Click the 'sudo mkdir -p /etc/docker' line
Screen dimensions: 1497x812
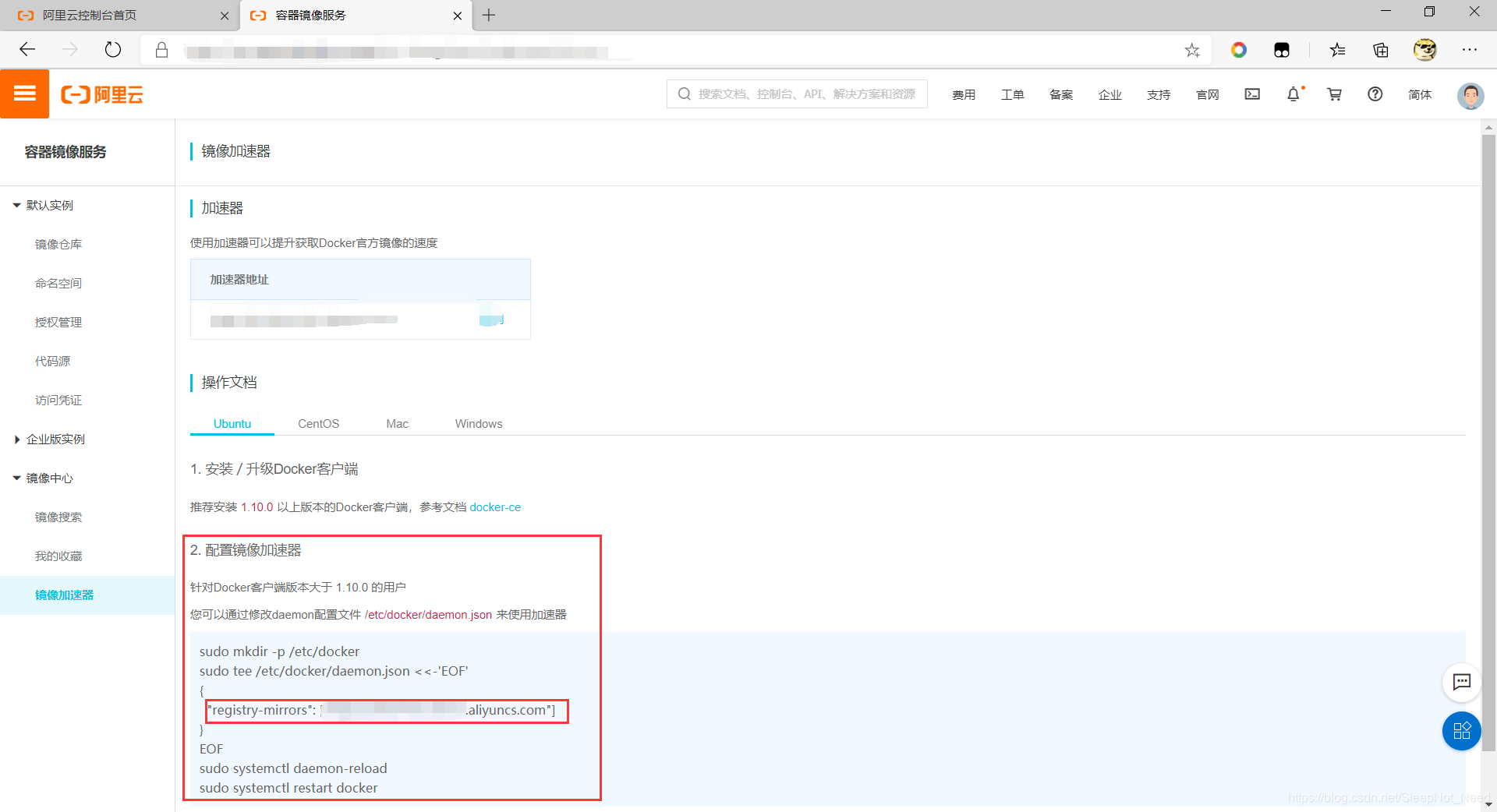click(x=279, y=651)
